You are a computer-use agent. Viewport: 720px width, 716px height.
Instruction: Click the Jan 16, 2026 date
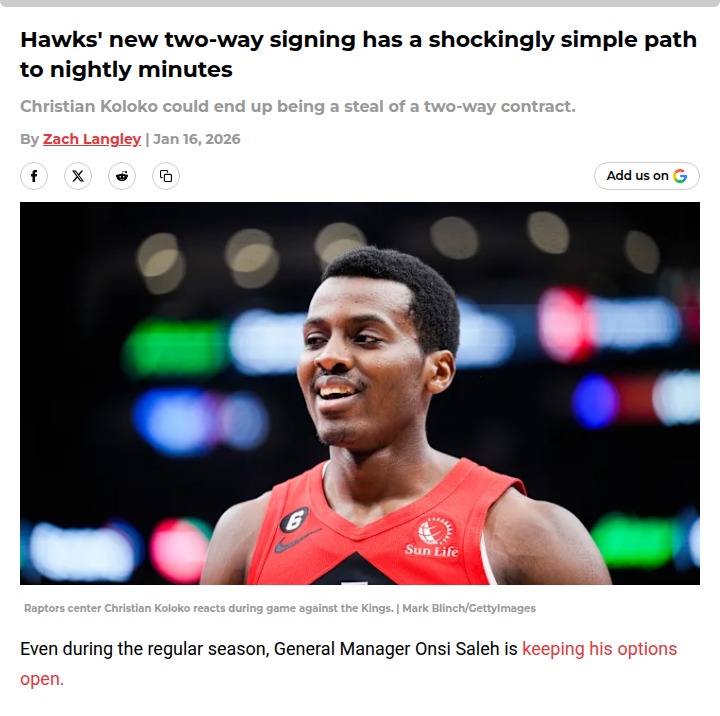[x=197, y=139]
